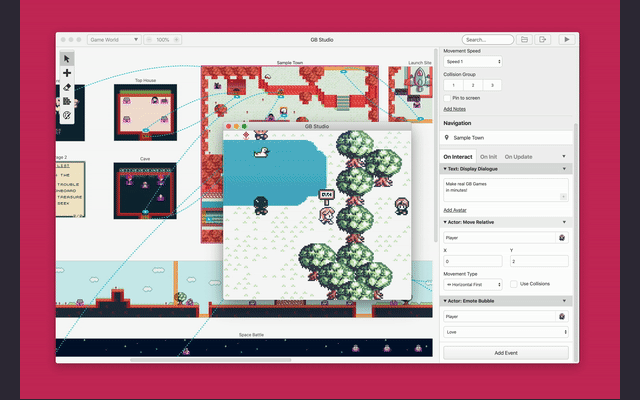Collapse the Actor: Emote Bubble event
The height and width of the screenshot is (400, 640).
(x=445, y=301)
